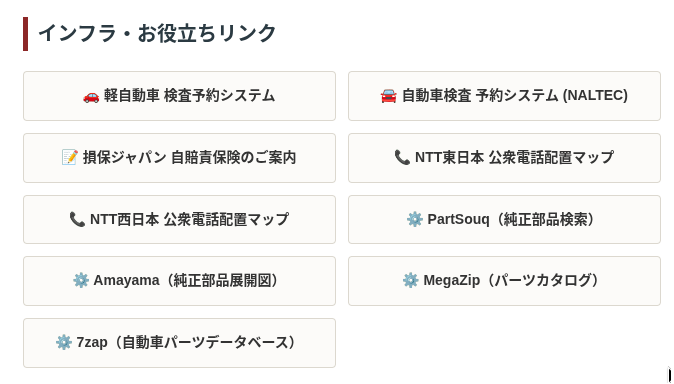Click the phone icon beside NTT西日本

[x=77, y=219]
